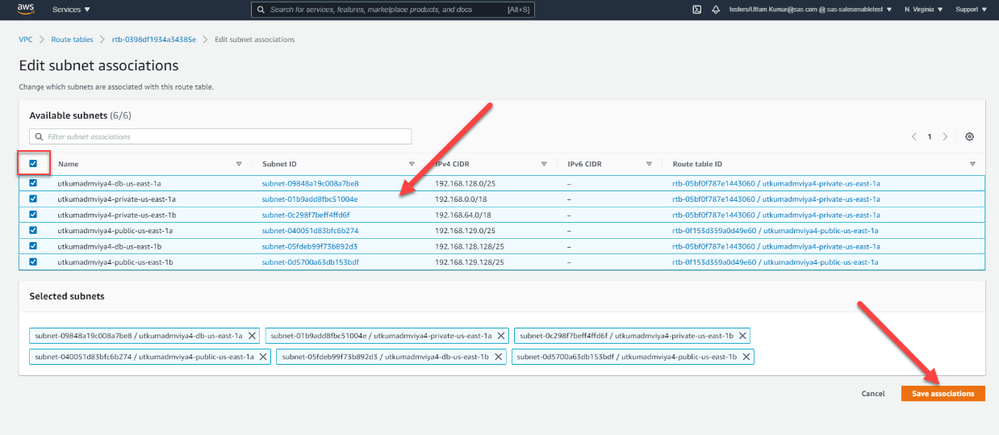Remove subnet-09848a19c008a7be8 from selected subnets
This screenshot has height=435, width=999.
point(252,336)
